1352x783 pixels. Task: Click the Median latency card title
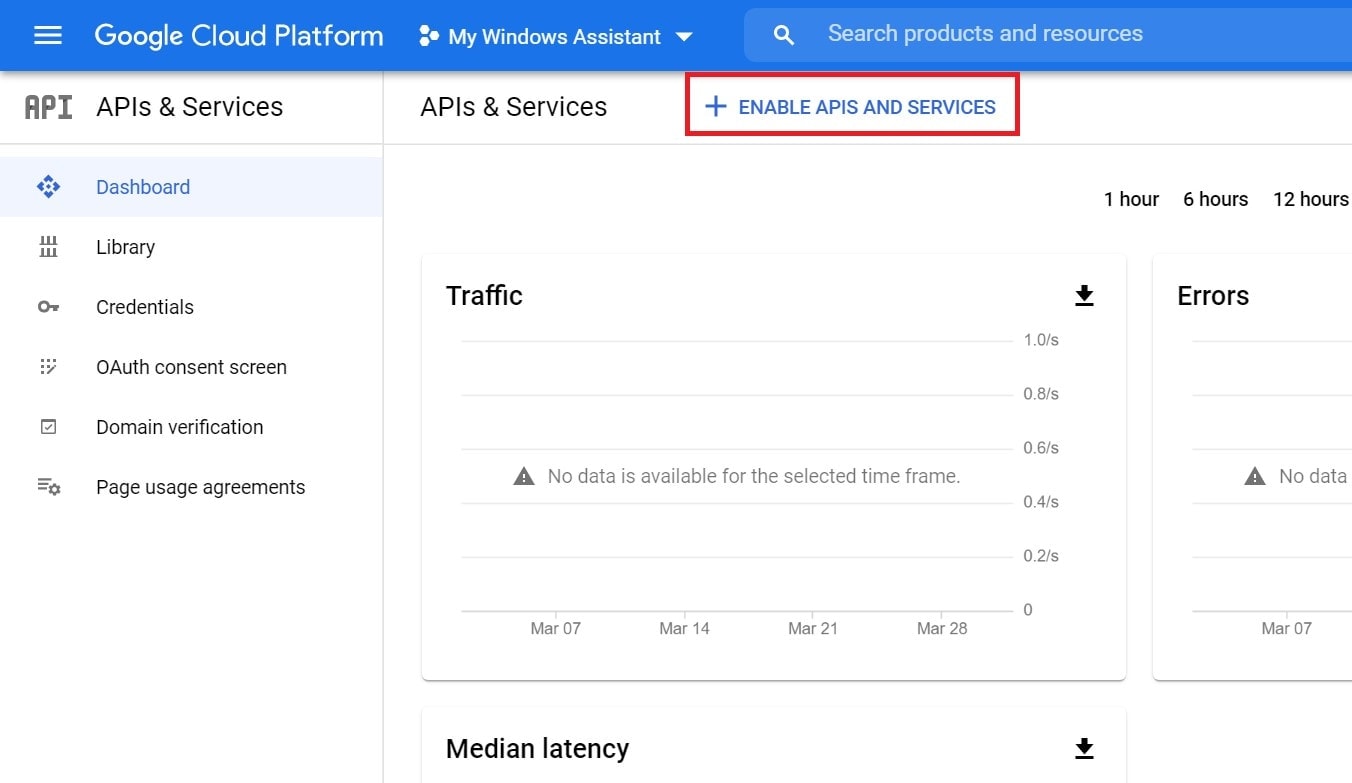pos(537,748)
